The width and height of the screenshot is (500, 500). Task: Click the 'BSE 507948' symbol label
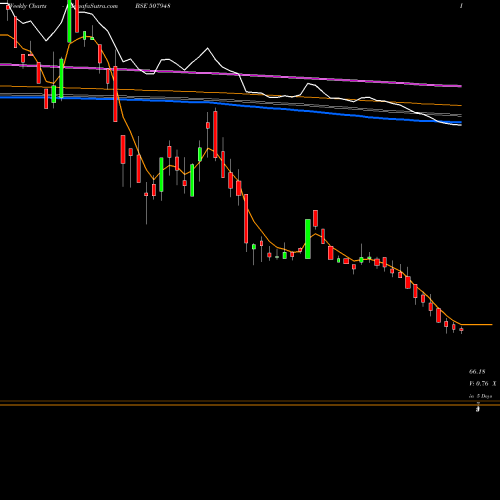click(x=154, y=6)
